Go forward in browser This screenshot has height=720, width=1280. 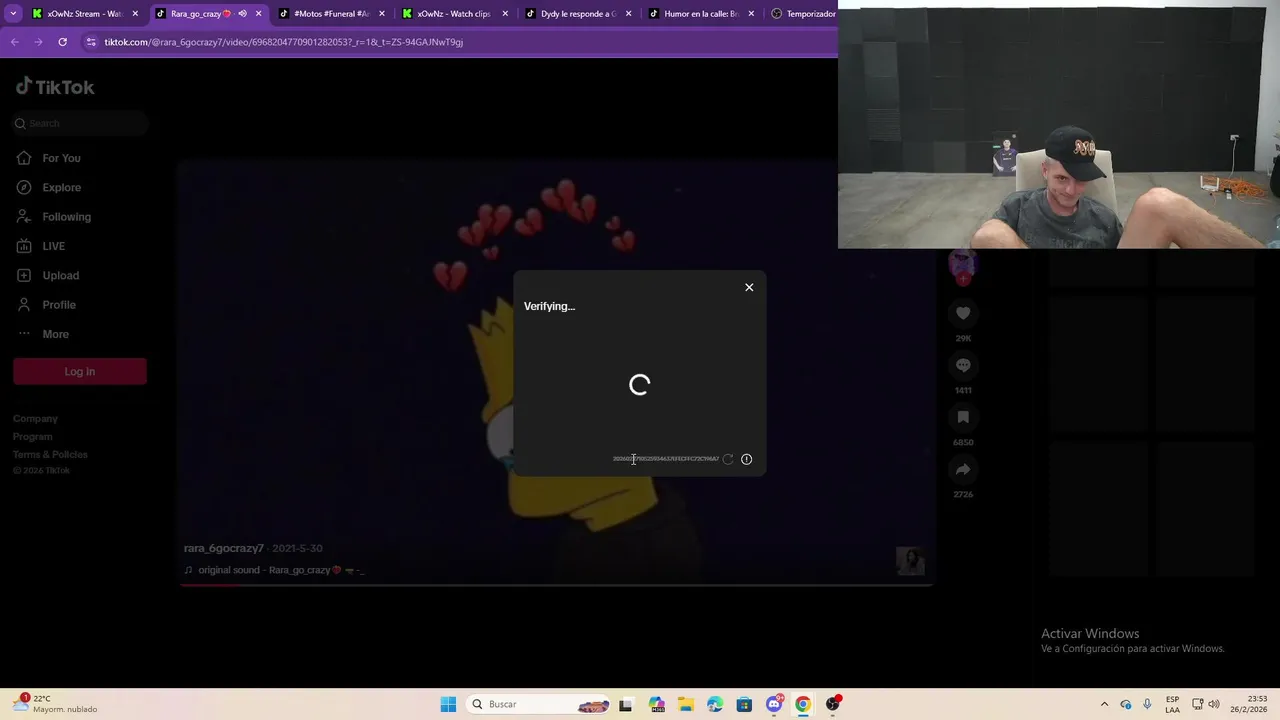coord(38,42)
